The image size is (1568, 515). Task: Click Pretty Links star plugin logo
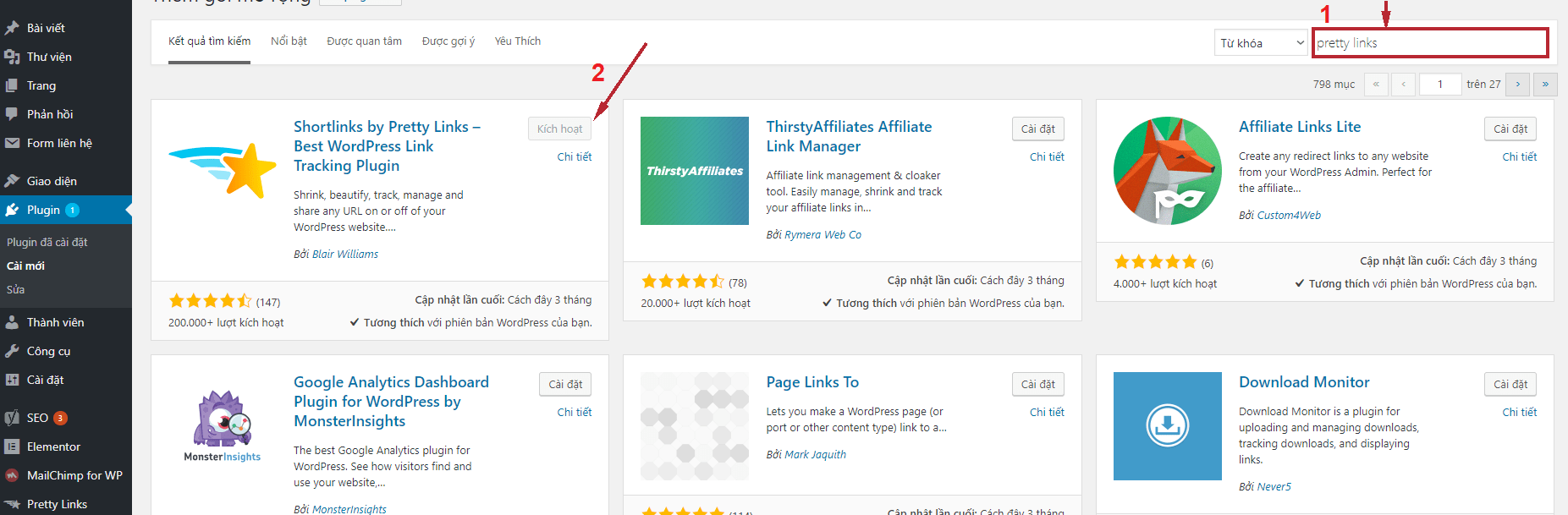click(x=223, y=171)
